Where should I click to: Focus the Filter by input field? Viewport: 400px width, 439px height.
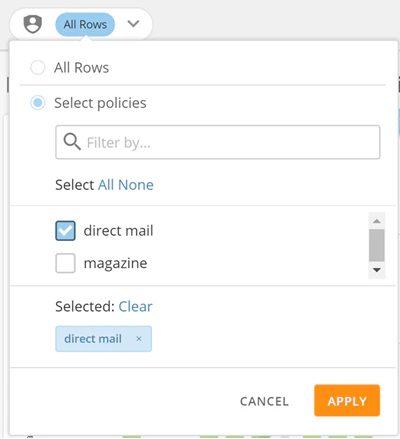[218, 142]
